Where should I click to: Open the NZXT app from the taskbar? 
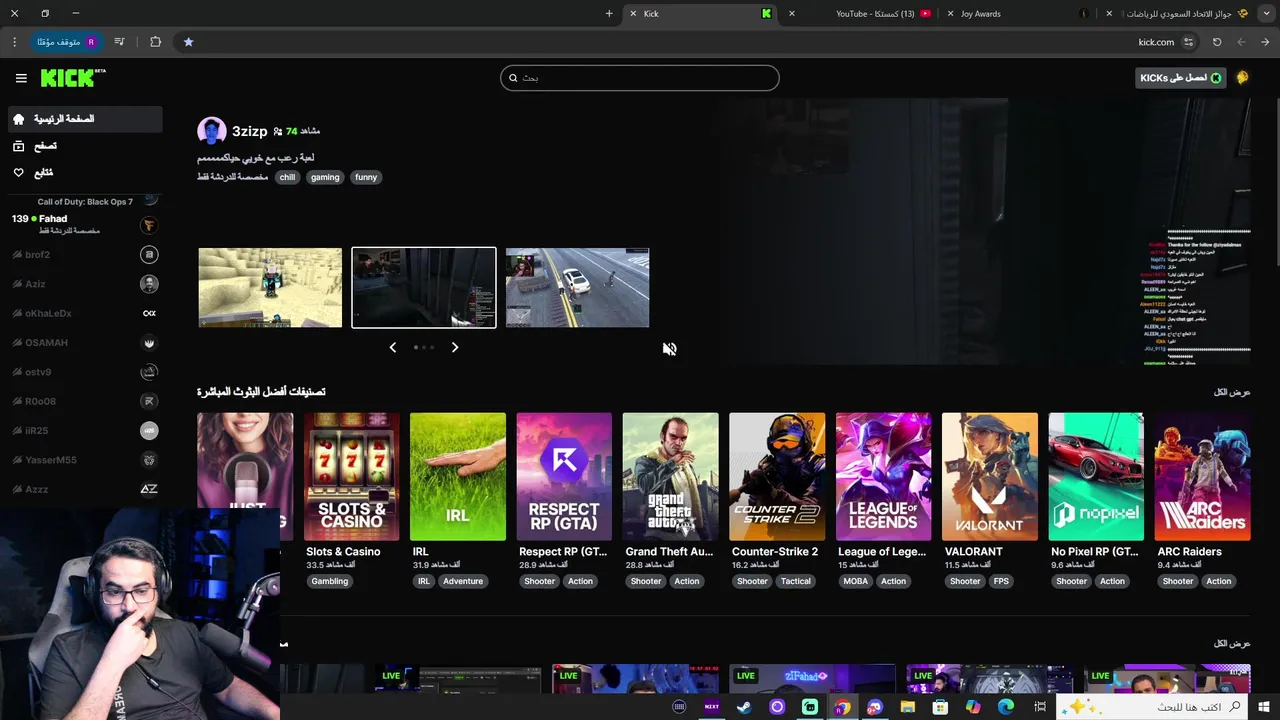712,707
